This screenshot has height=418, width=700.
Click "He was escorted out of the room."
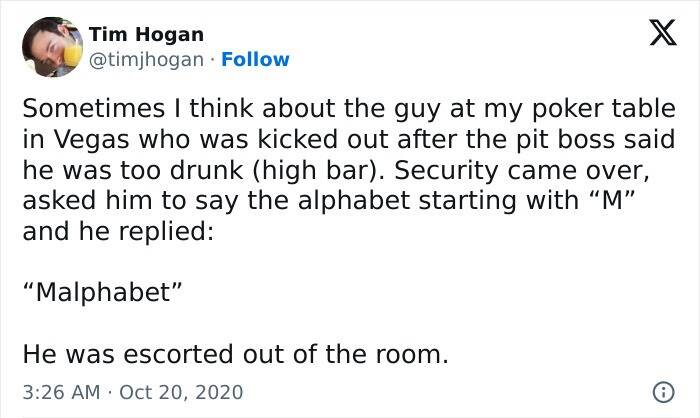[235, 353]
